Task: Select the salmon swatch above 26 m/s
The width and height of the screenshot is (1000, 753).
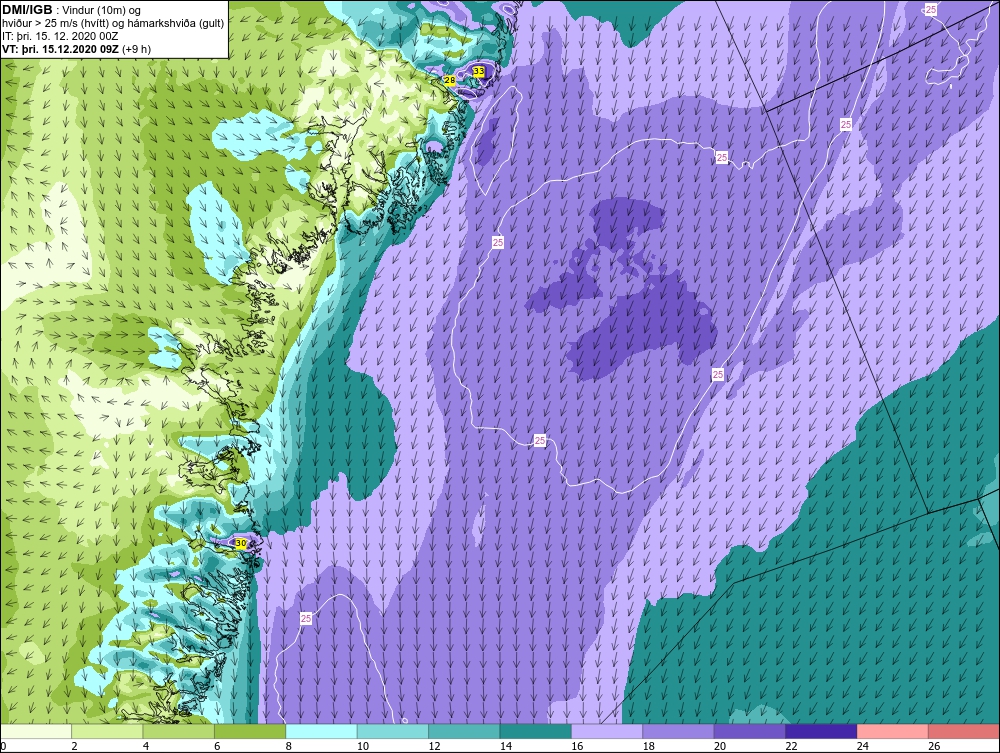Action: [x=964, y=731]
